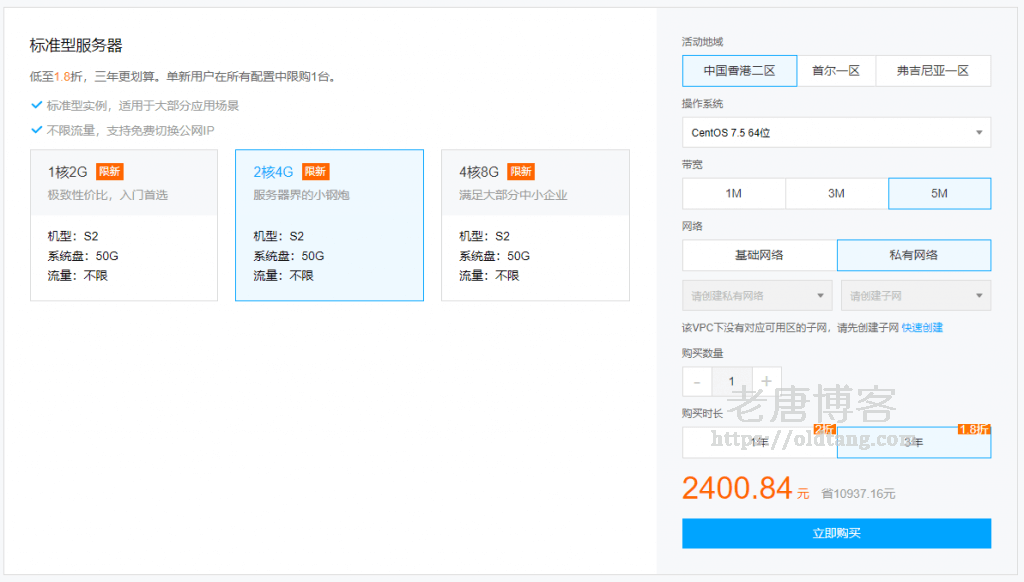
Task: Select the 3M bandwidth option
Action: coord(836,193)
